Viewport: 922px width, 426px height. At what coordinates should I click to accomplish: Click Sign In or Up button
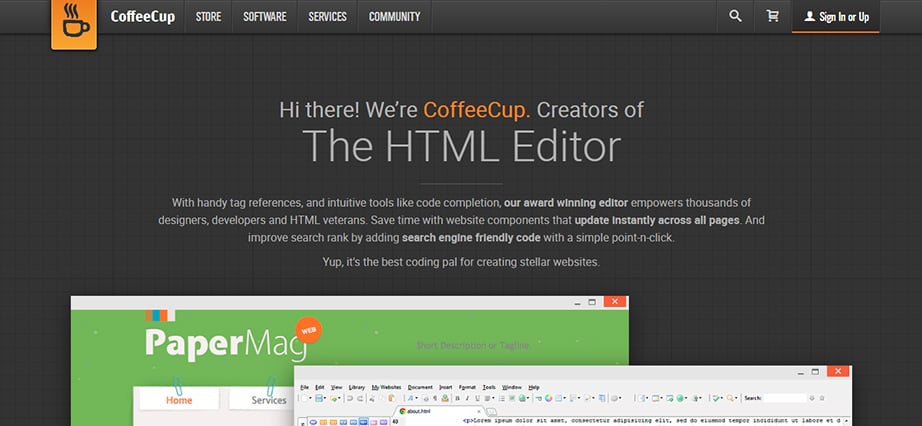click(836, 17)
